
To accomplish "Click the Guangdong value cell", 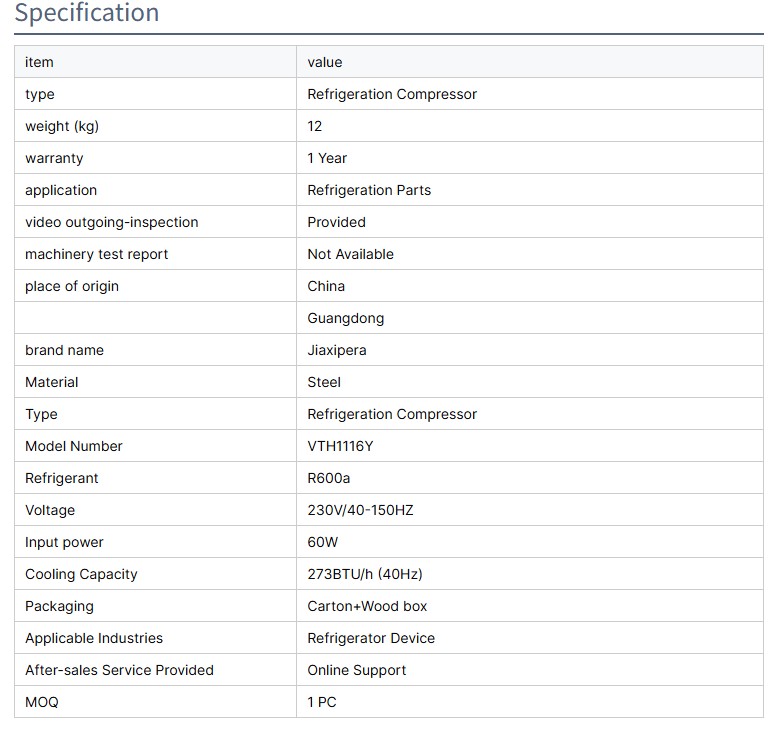I will point(345,318).
